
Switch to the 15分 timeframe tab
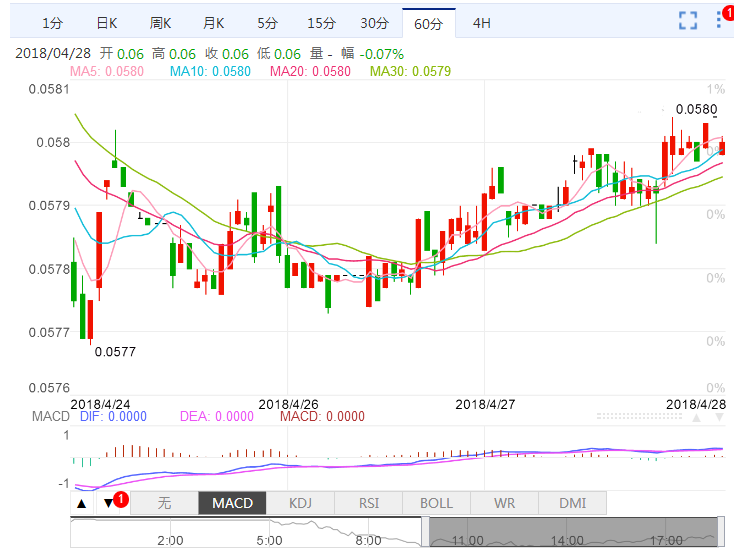tap(321, 23)
